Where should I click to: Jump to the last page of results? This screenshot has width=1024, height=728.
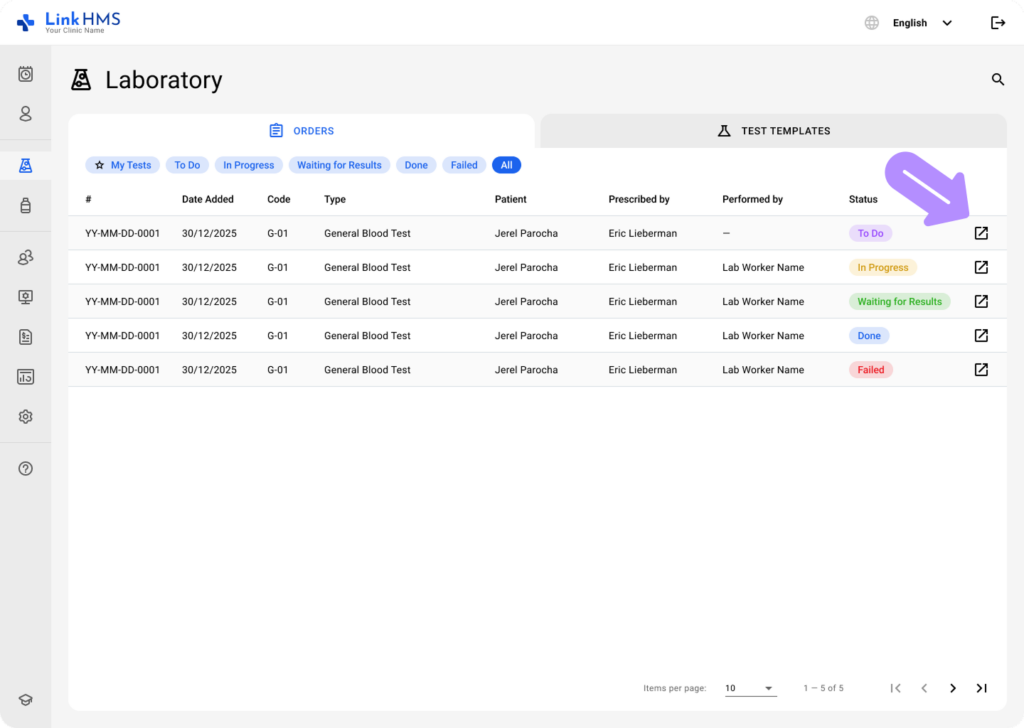tap(981, 688)
